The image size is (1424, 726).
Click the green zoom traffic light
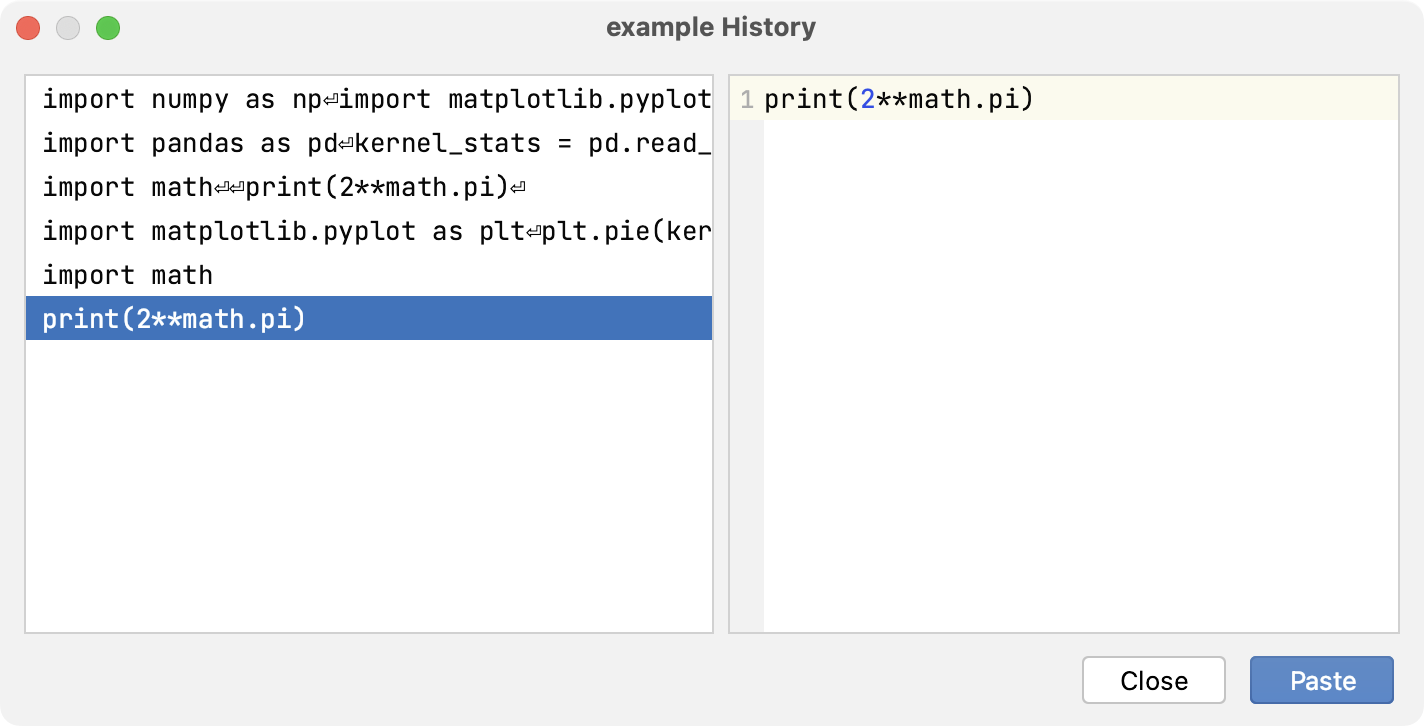pyautogui.click(x=108, y=27)
